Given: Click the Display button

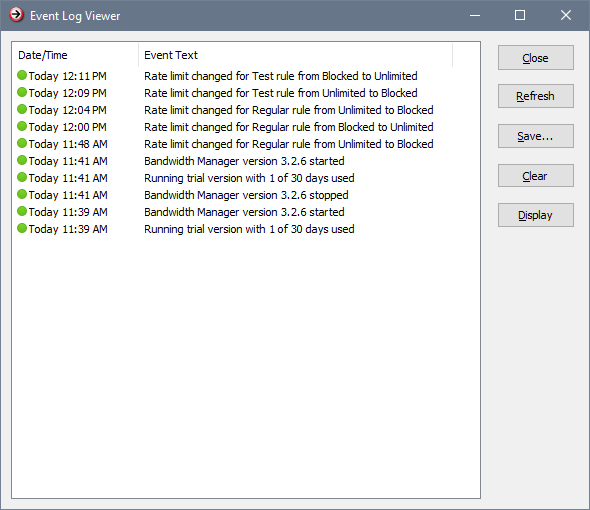Looking at the screenshot, I should (x=535, y=215).
